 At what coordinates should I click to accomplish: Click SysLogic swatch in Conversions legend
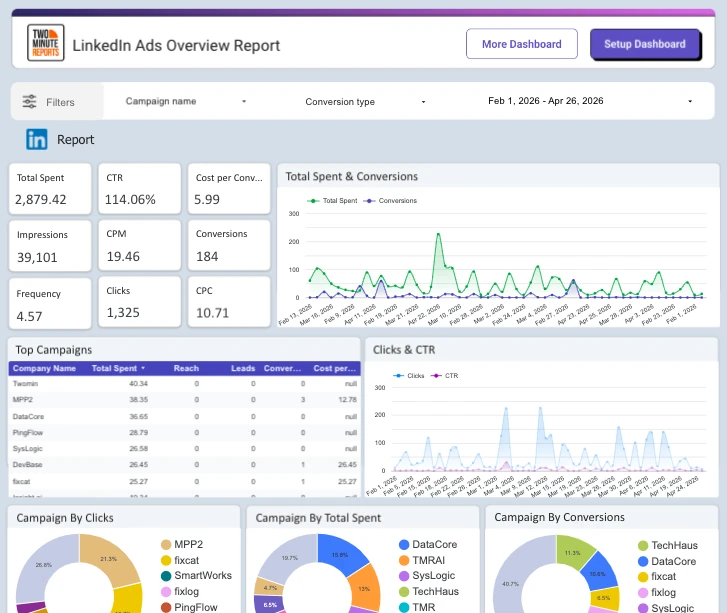tap(643, 608)
